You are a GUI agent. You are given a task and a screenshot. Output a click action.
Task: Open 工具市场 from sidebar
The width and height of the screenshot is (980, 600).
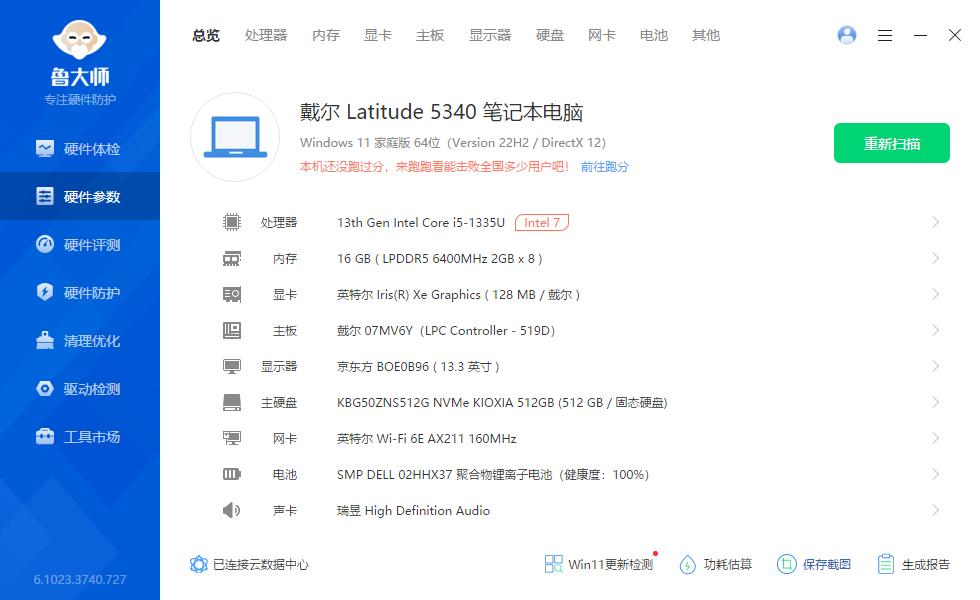pyautogui.click(x=79, y=437)
